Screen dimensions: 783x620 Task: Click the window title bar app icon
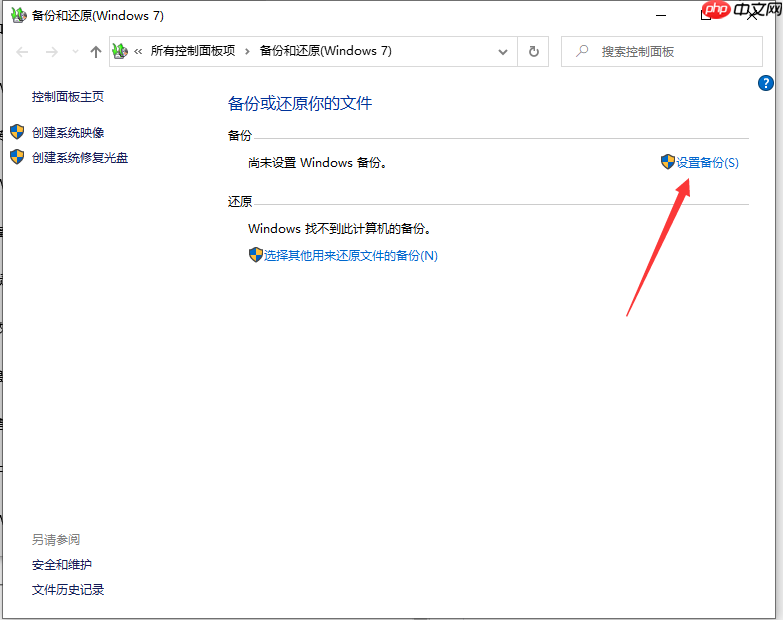click(18, 15)
